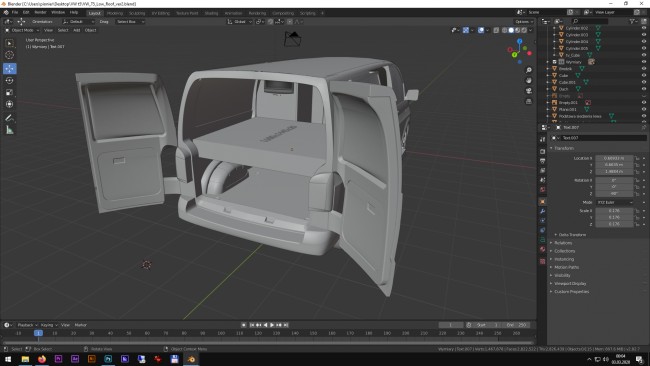Click the timeline Keying button
650x366 pixels.
[x=48, y=325]
